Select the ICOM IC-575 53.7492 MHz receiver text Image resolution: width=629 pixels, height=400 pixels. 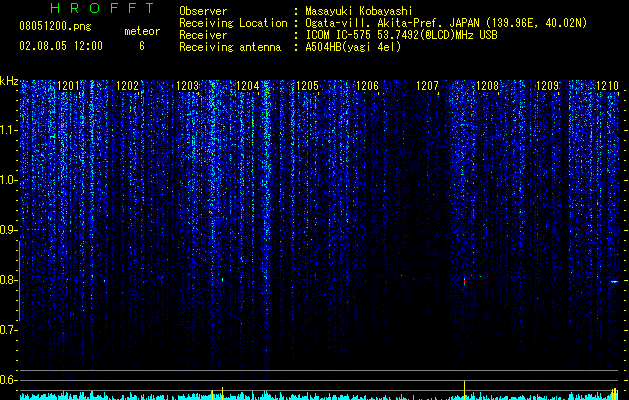coord(401,35)
